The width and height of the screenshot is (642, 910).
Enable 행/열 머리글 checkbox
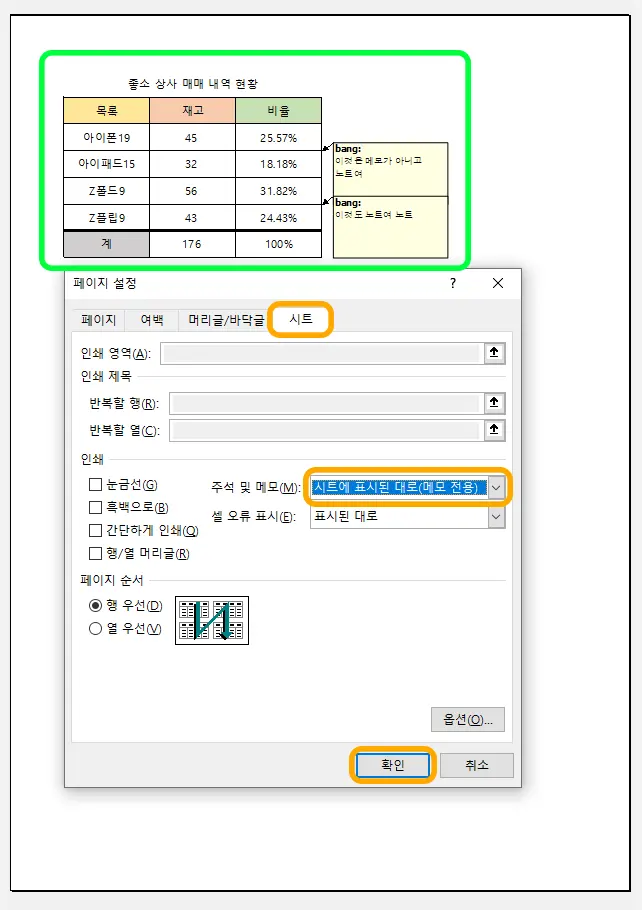(x=95, y=554)
